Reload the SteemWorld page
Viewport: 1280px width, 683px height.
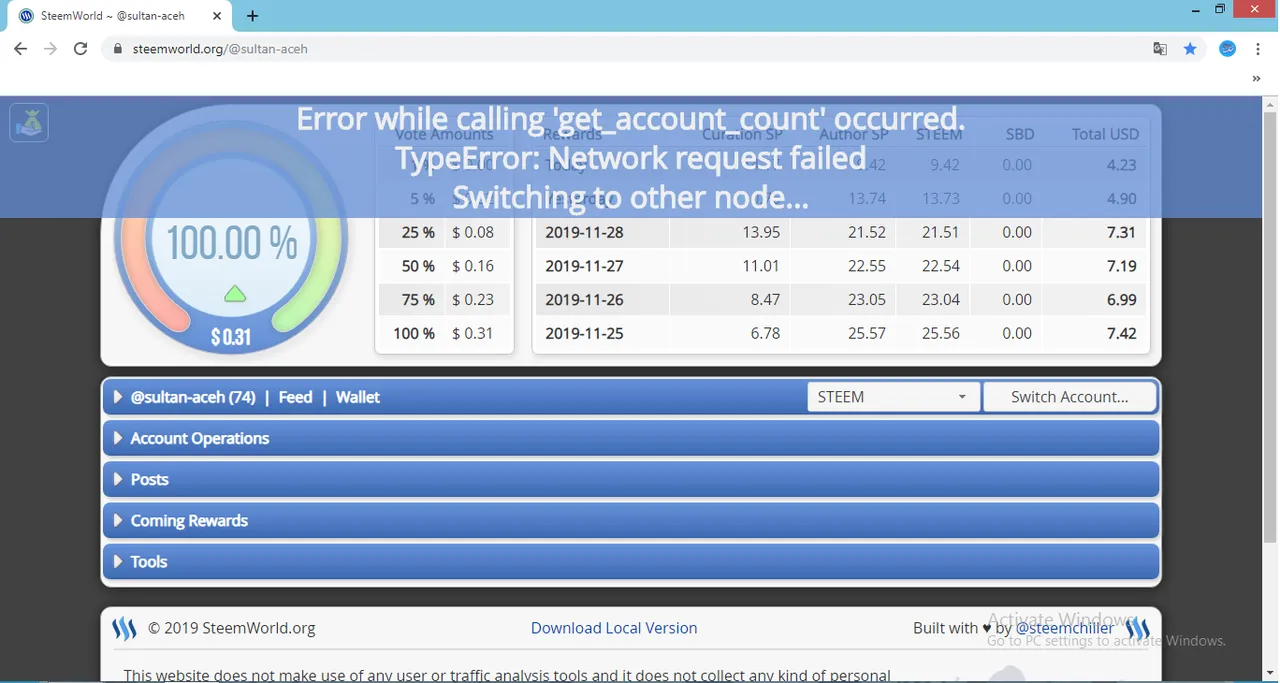coord(81,49)
